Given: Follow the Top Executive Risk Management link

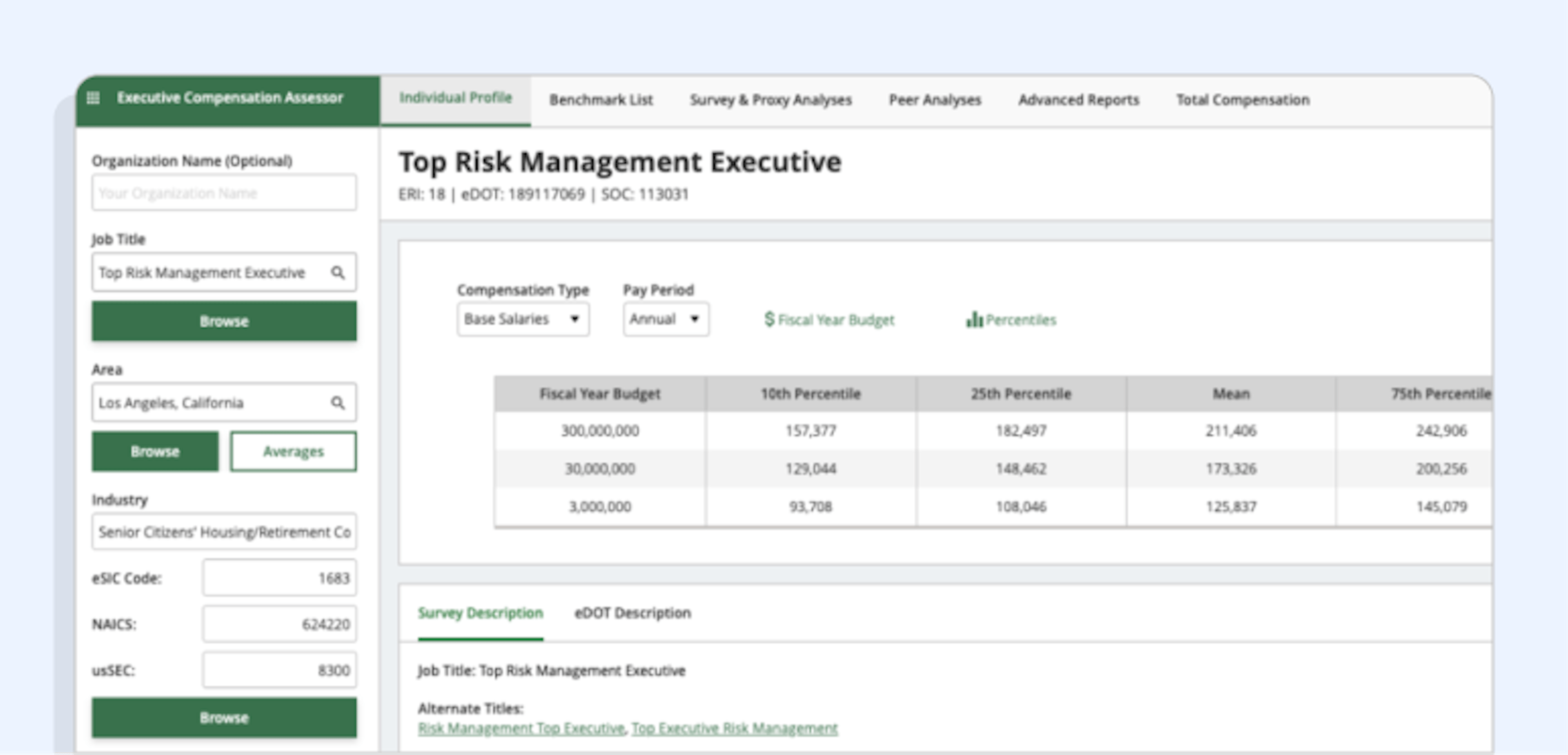Looking at the screenshot, I should [x=734, y=728].
